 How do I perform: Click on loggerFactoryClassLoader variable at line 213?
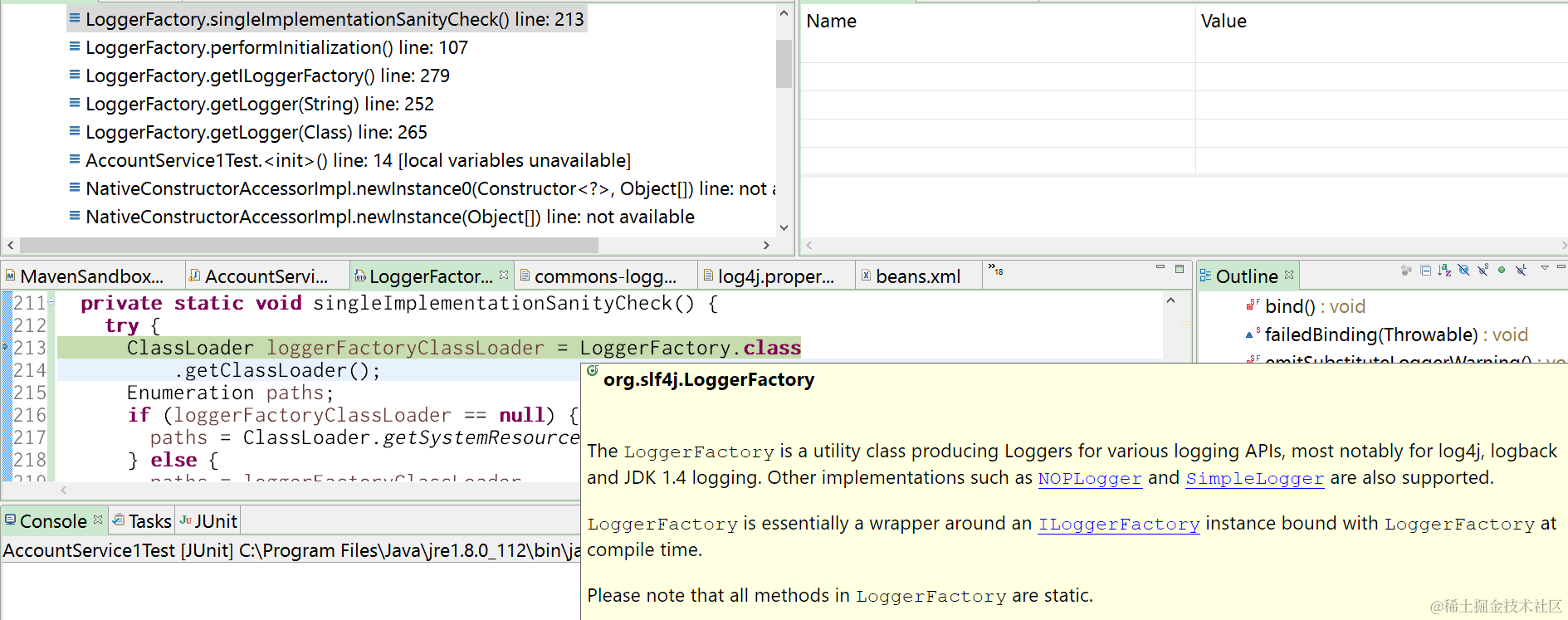(405, 348)
